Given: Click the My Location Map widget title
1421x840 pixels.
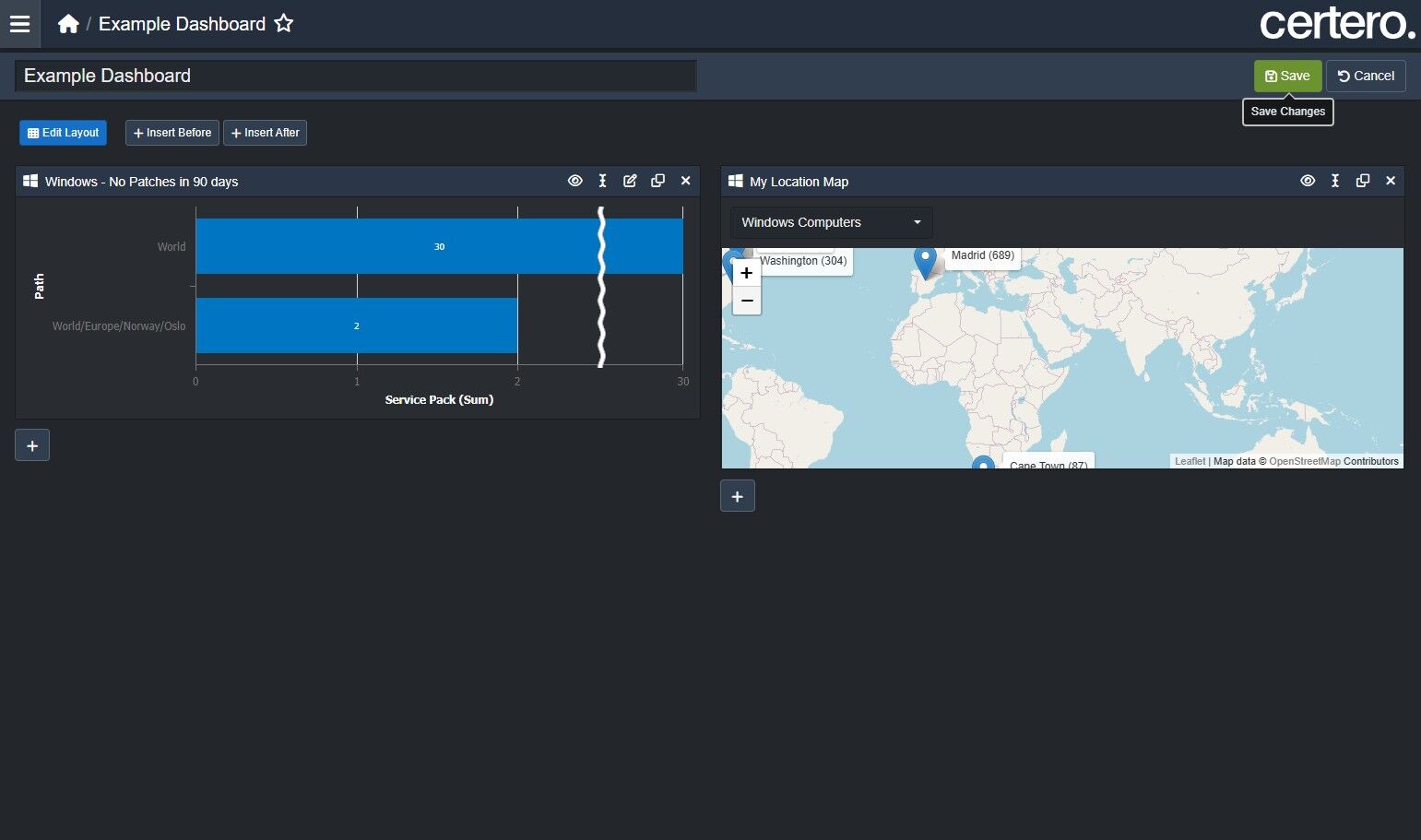Looking at the screenshot, I should click(x=799, y=182).
